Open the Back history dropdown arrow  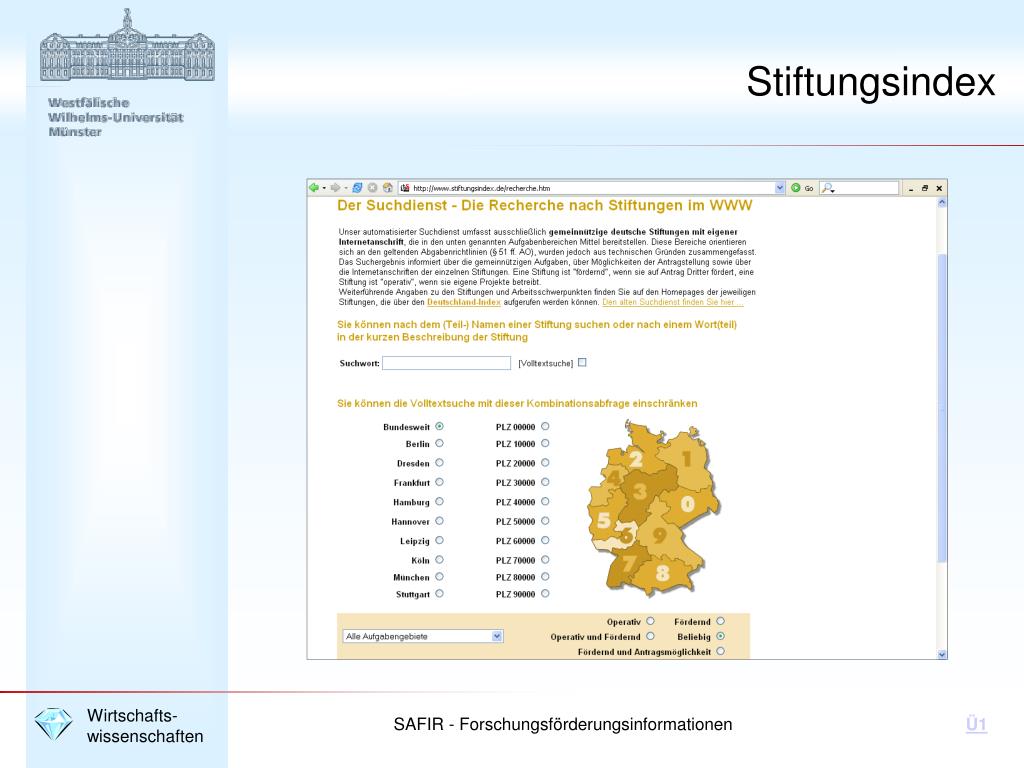click(324, 189)
